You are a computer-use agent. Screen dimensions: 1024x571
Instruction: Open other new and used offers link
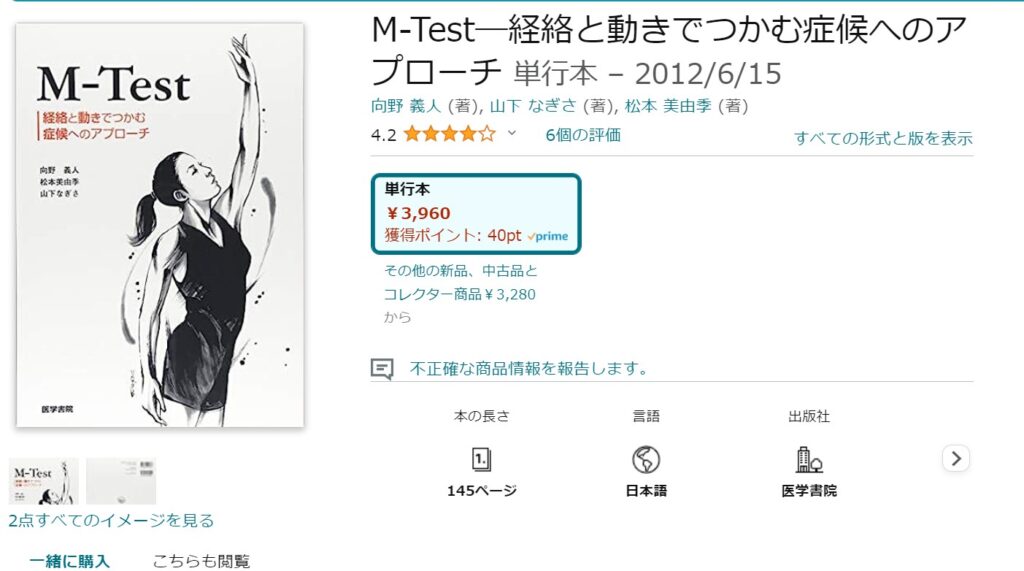461,282
